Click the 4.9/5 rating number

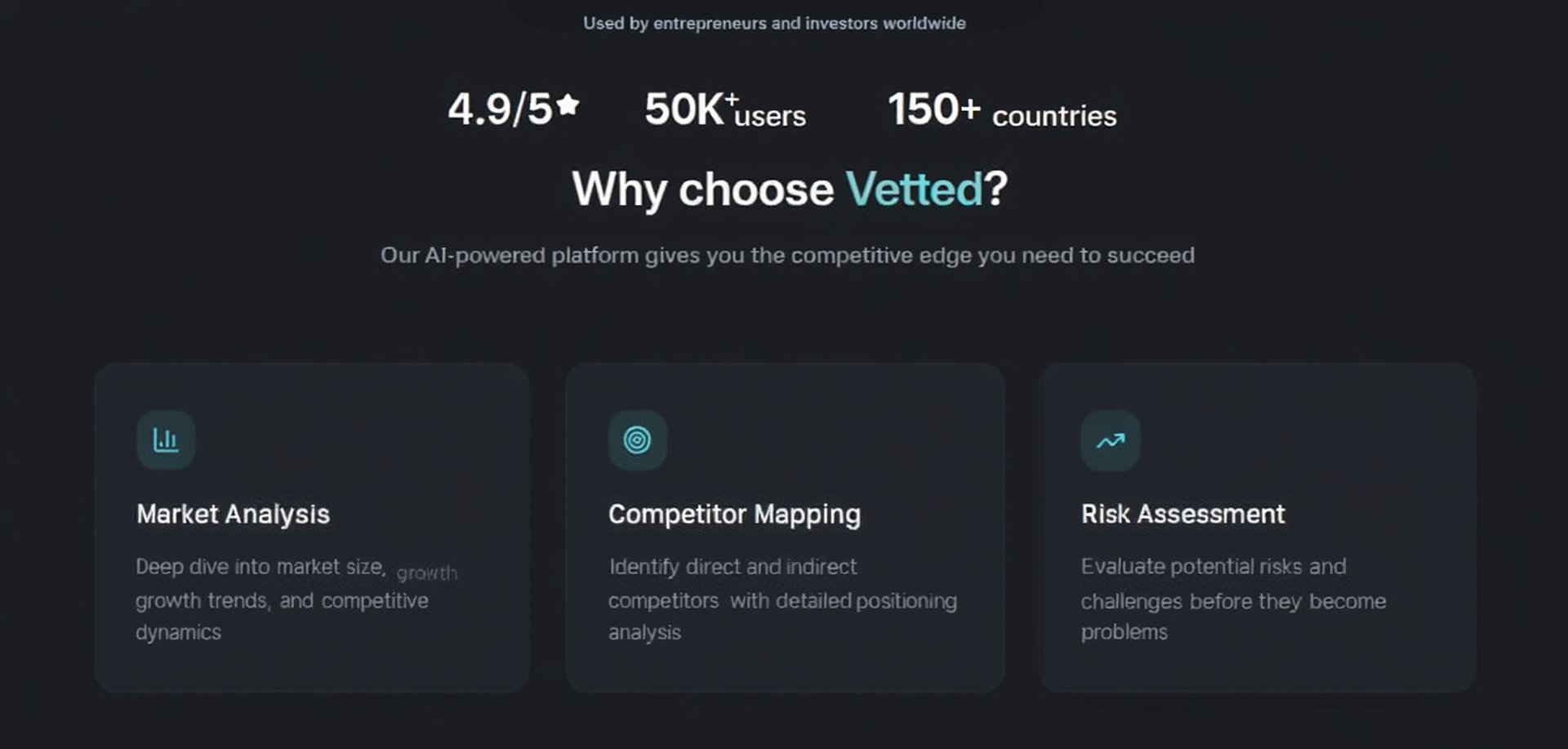[x=500, y=109]
